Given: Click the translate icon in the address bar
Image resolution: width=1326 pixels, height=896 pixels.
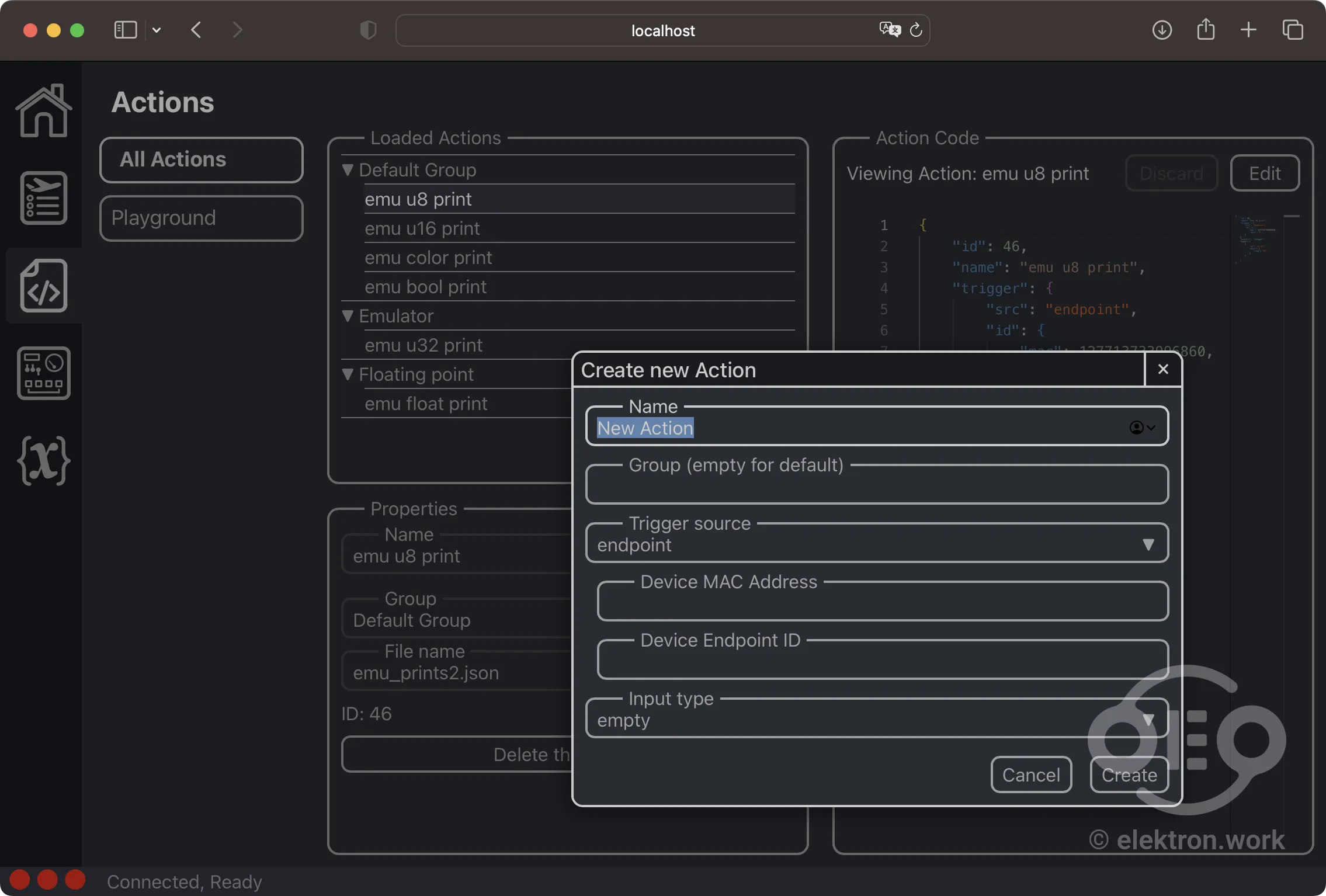Looking at the screenshot, I should [x=890, y=29].
